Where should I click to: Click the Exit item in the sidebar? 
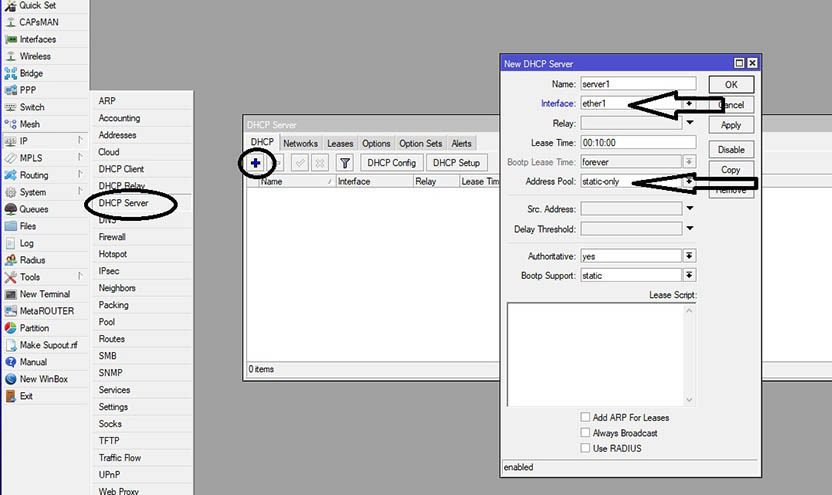pyautogui.click(x=26, y=396)
